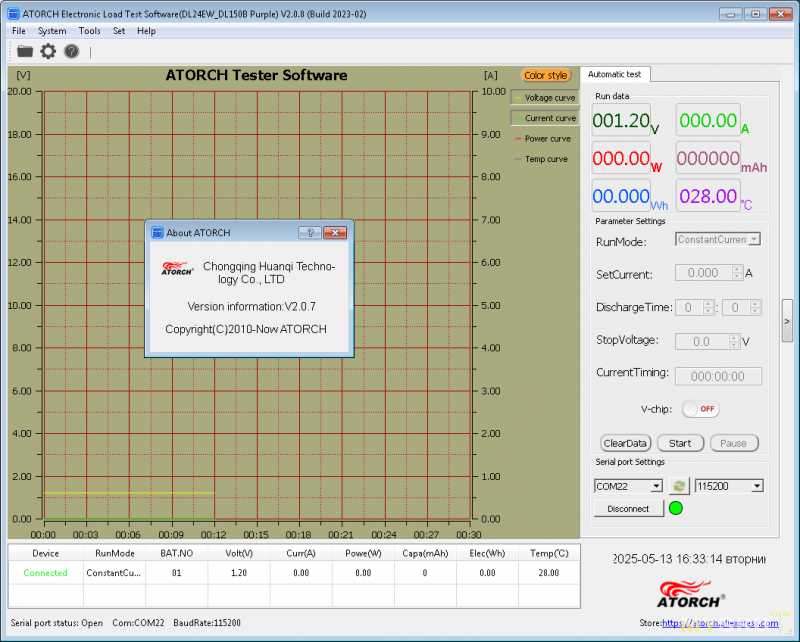Expand the side panel with the > arrow
The width and height of the screenshot is (800, 642).
tap(787, 321)
